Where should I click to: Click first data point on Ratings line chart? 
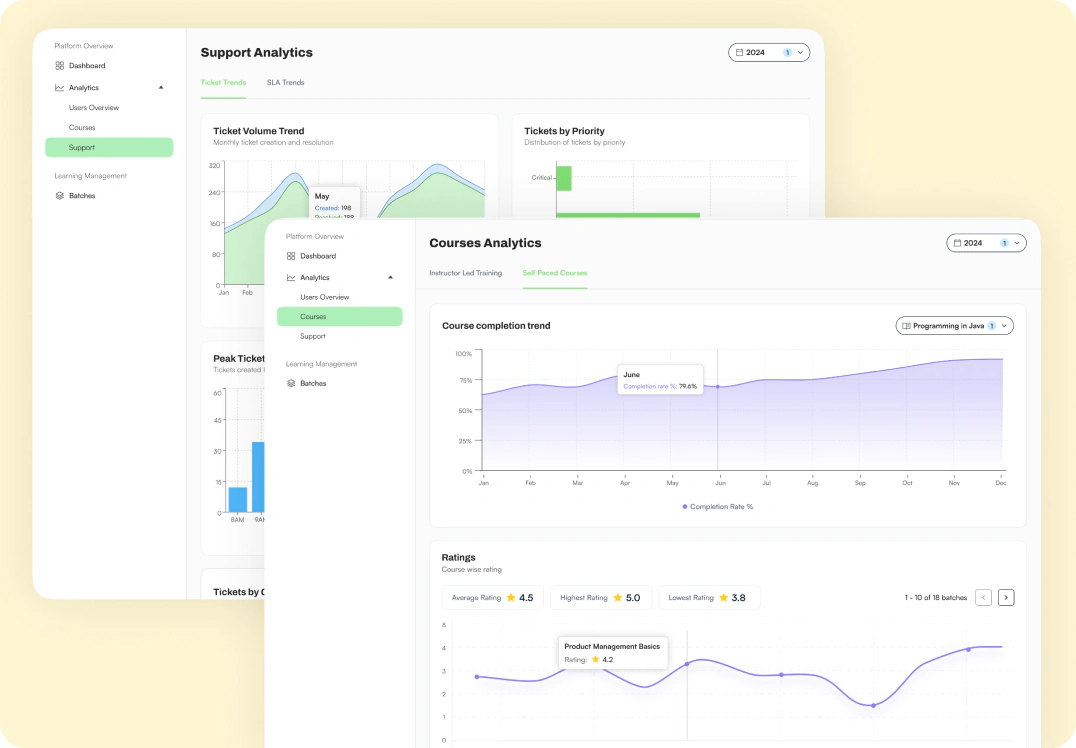(477, 677)
